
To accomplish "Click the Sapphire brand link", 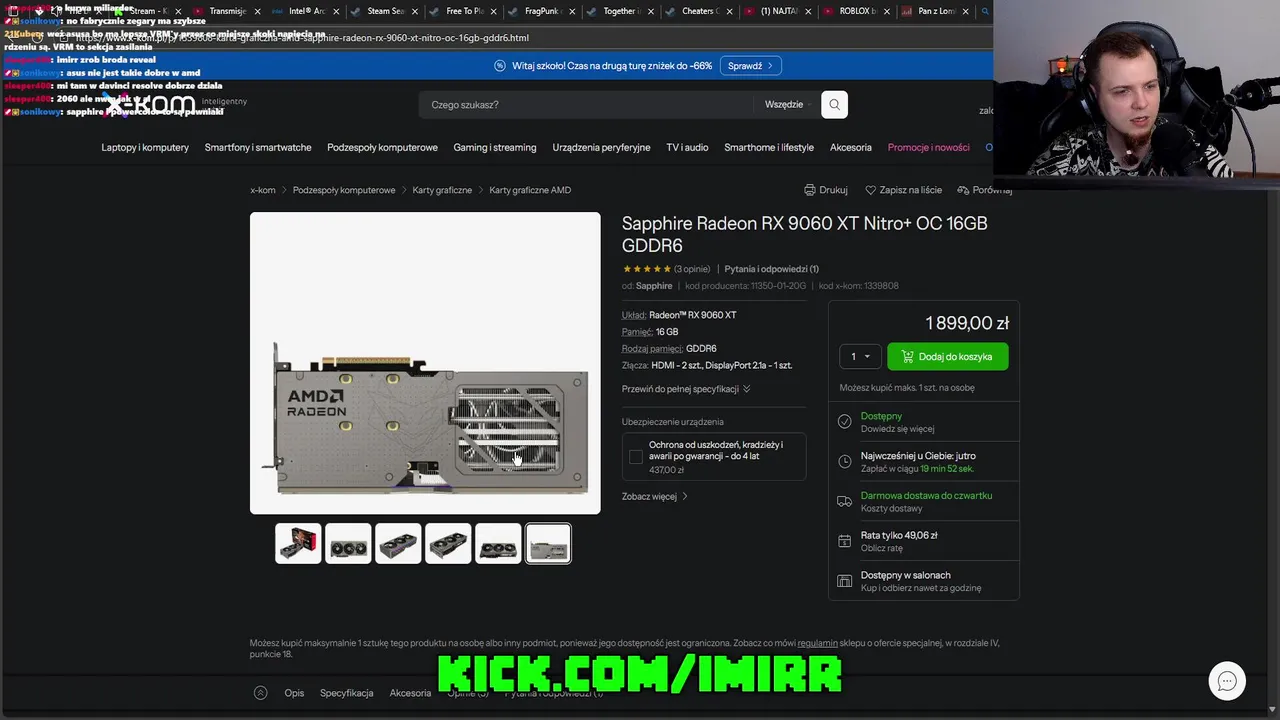I will click(654, 286).
